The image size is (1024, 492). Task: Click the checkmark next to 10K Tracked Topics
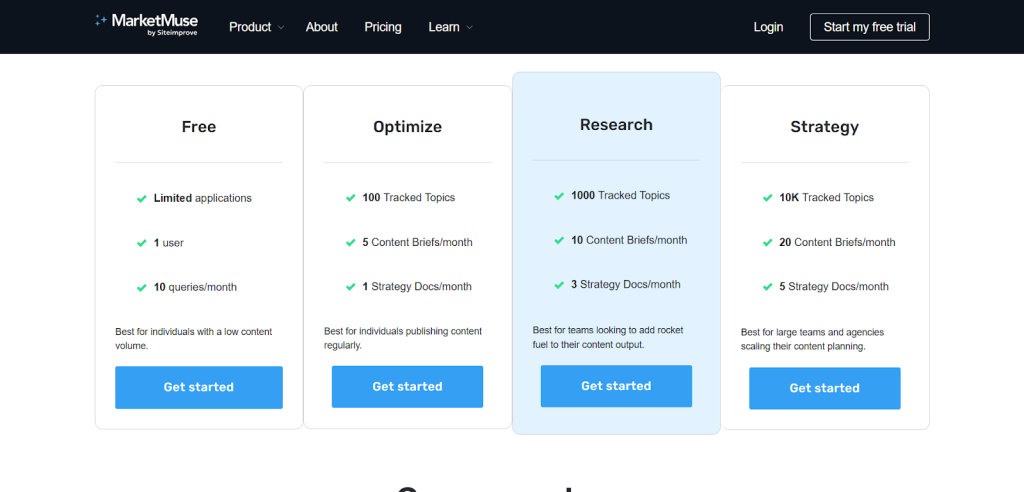tap(767, 198)
